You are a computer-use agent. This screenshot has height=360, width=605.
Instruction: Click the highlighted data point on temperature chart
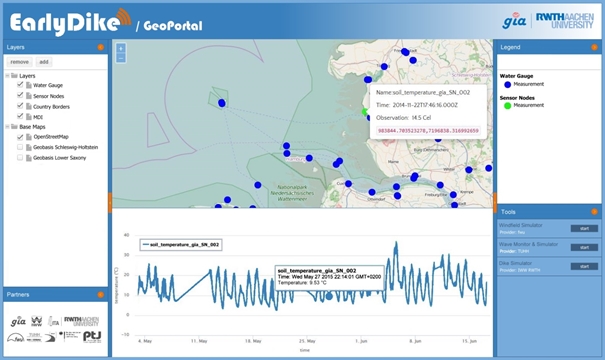tap(329, 296)
